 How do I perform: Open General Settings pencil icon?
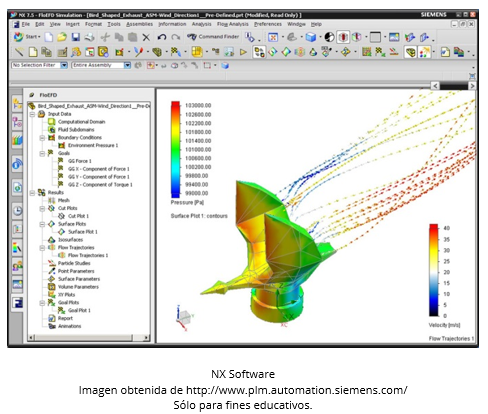pyautogui.click(x=62, y=52)
